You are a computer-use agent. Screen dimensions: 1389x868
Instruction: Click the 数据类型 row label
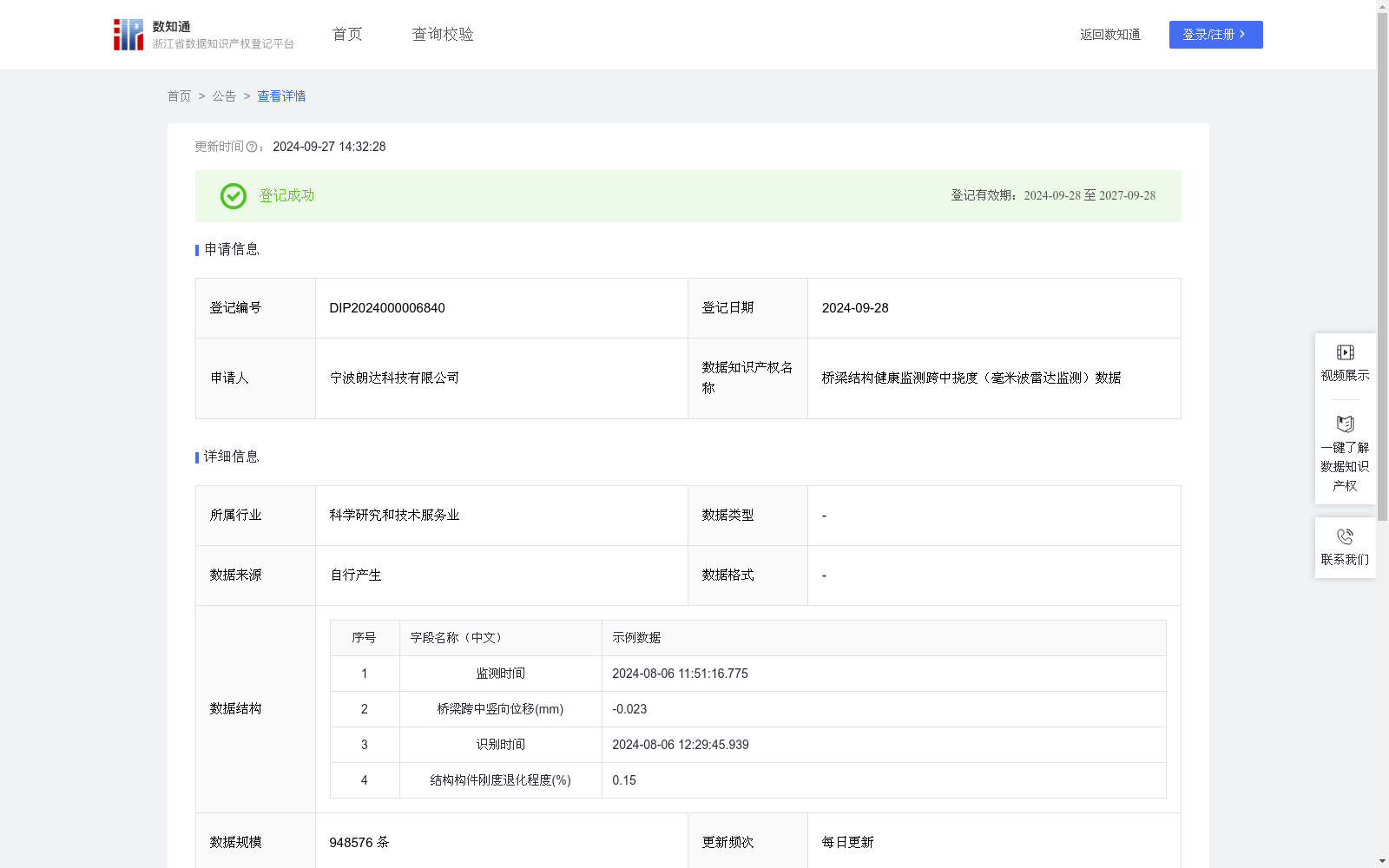coord(727,516)
